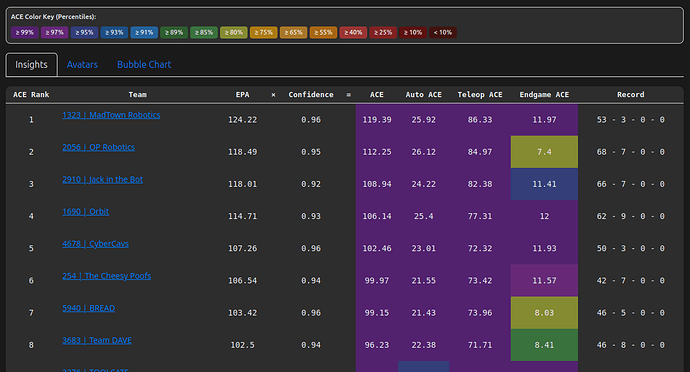Click the ≥ 99% purple color key swatch
The image size is (690, 372).
(x=25, y=33)
